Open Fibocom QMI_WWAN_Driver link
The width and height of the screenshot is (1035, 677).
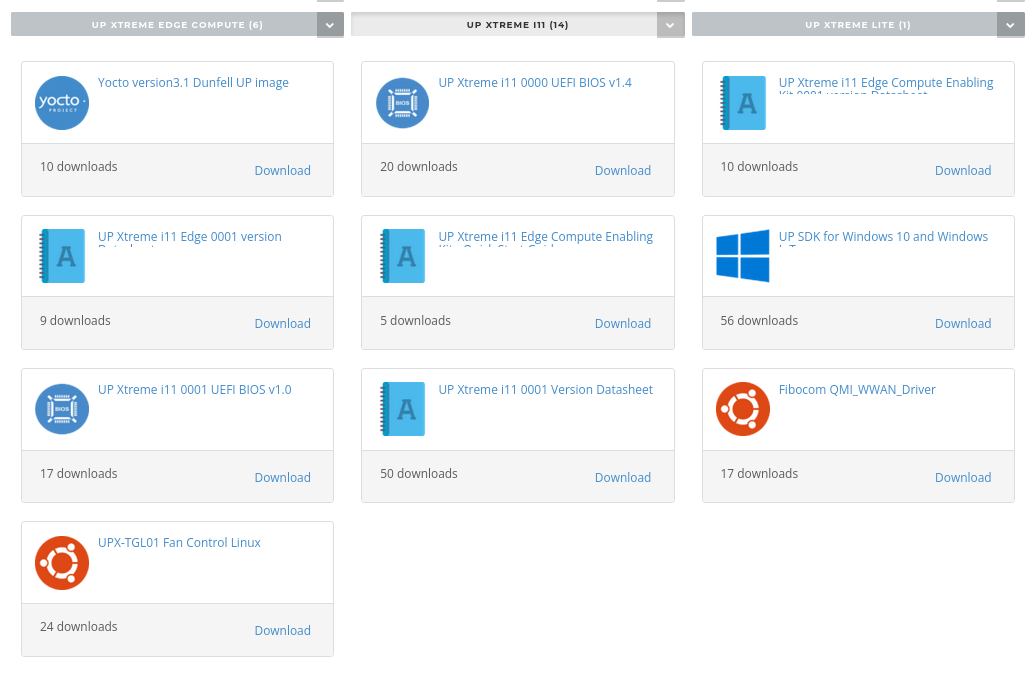click(857, 390)
